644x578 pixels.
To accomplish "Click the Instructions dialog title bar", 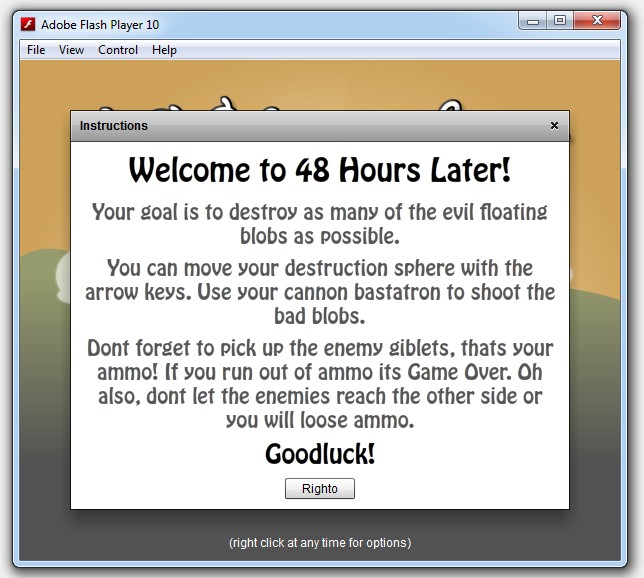I will (x=300, y=126).
